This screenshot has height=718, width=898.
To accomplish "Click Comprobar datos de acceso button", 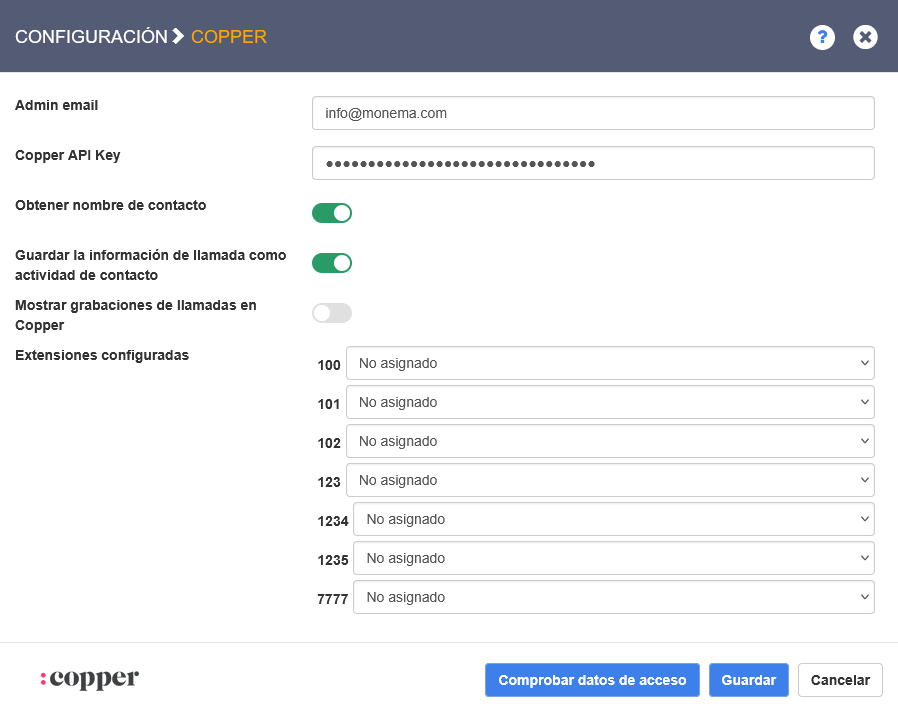I will [592, 680].
